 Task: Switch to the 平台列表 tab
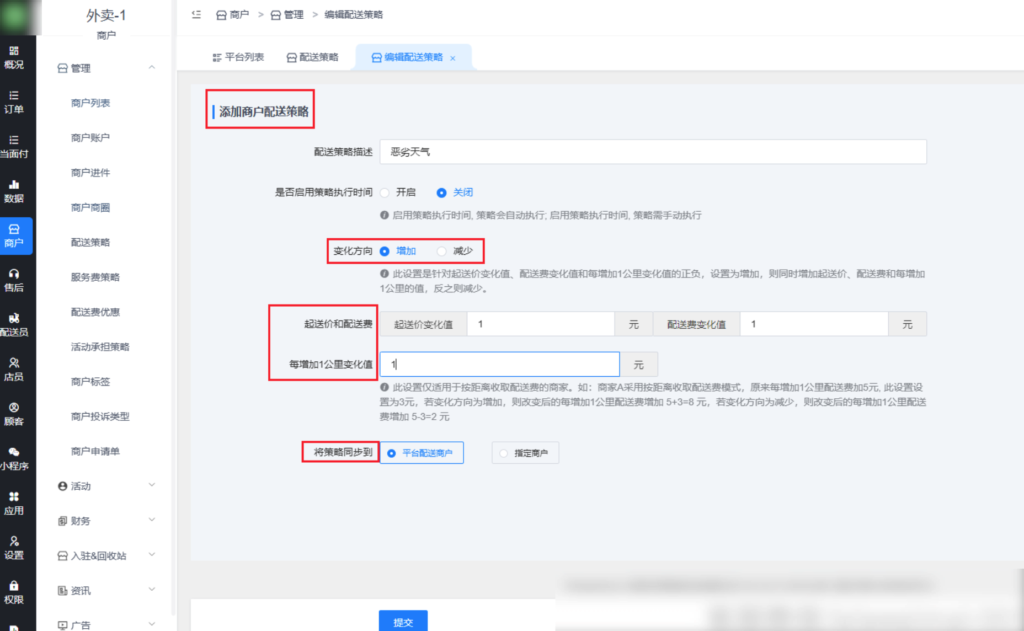(239, 57)
